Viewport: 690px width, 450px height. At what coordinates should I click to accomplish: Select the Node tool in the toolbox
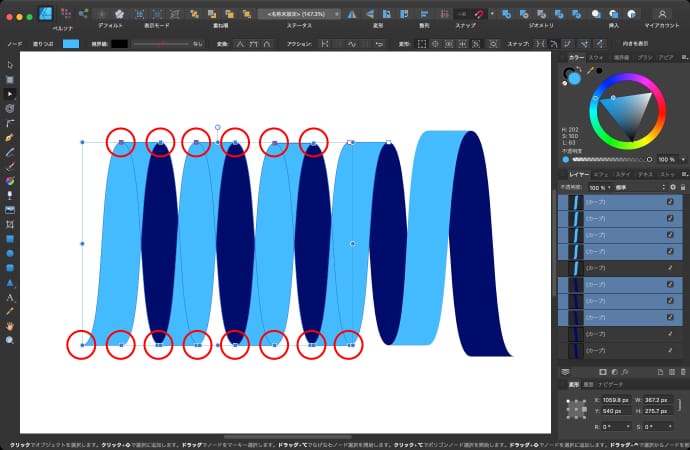10,92
